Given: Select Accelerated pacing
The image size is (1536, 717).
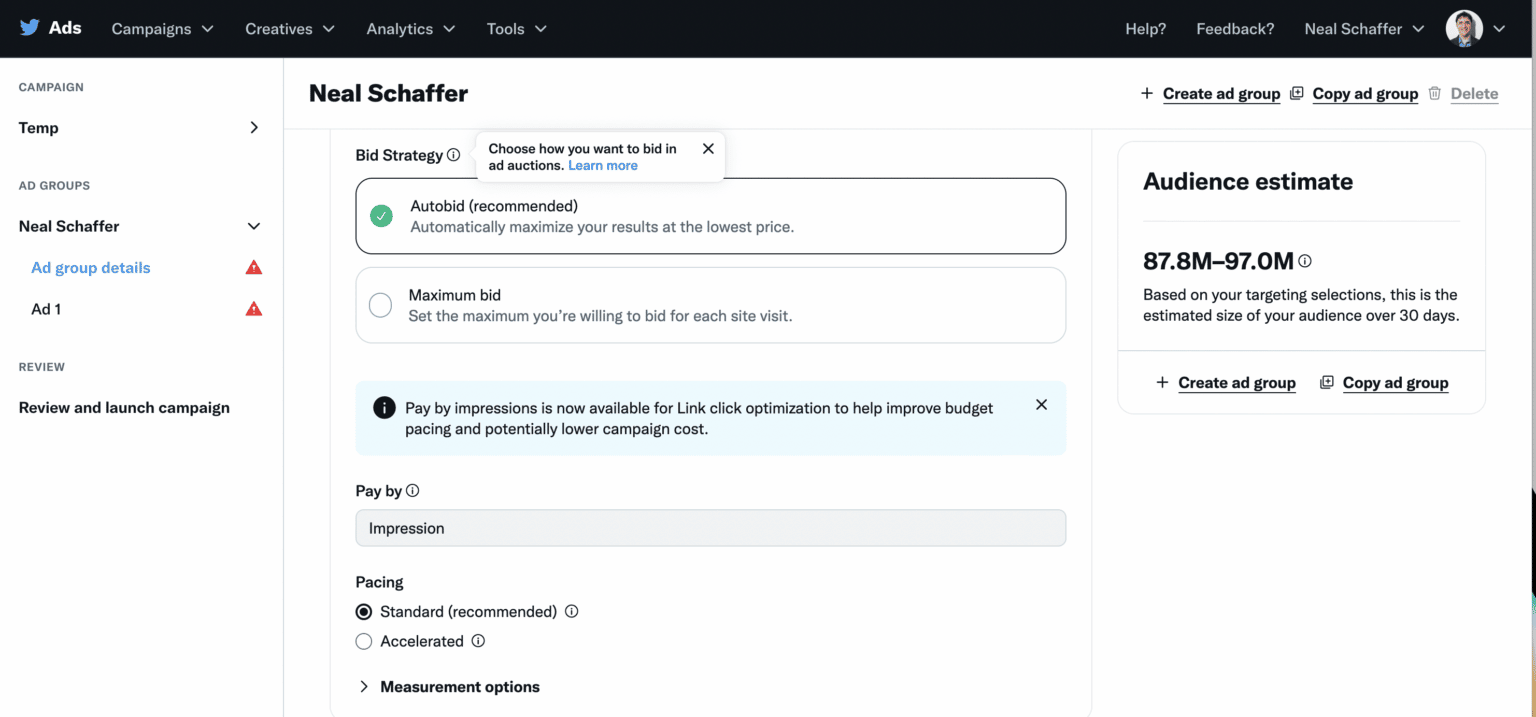Looking at the screenshot, I should [x=364, y=641].
